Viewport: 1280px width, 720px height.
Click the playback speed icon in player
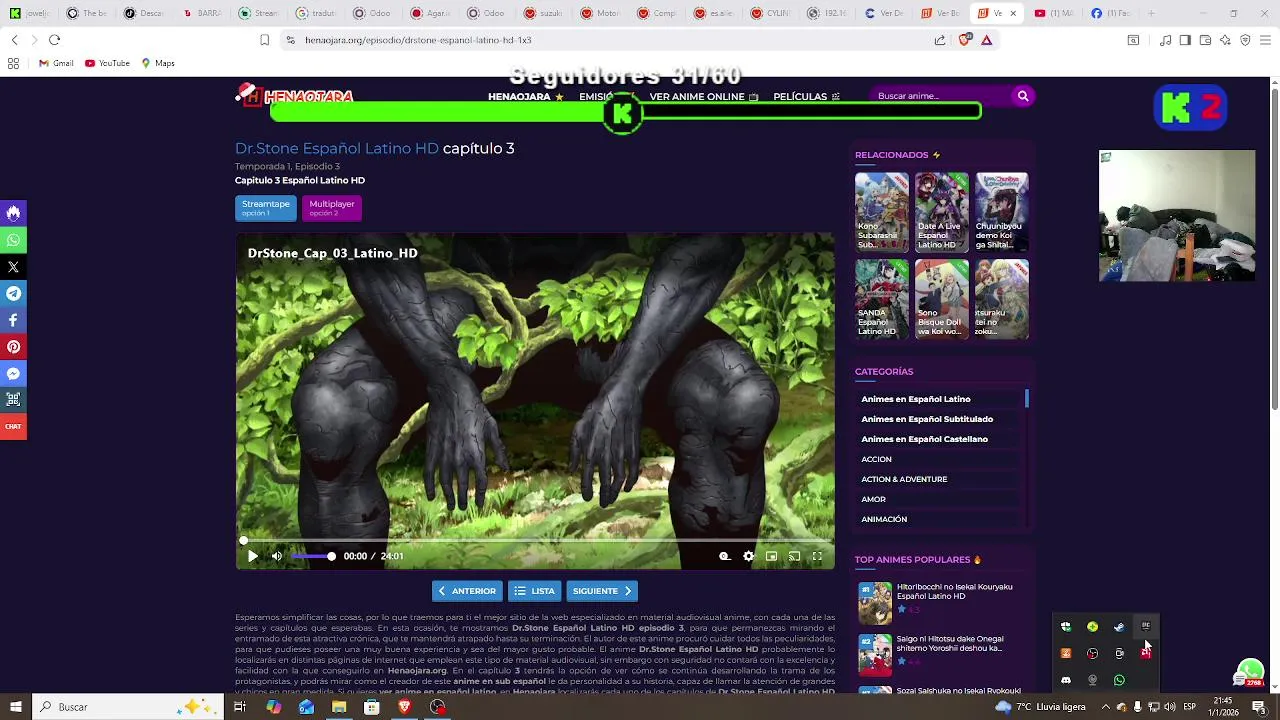point(725,556)
